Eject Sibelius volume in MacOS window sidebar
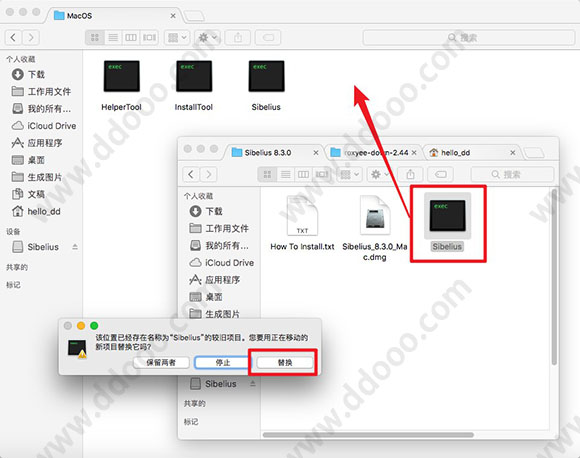 [75, 247]
